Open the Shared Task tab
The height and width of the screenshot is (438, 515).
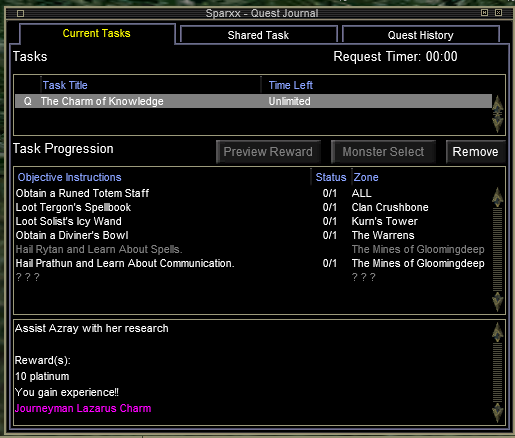coord(258,35)
